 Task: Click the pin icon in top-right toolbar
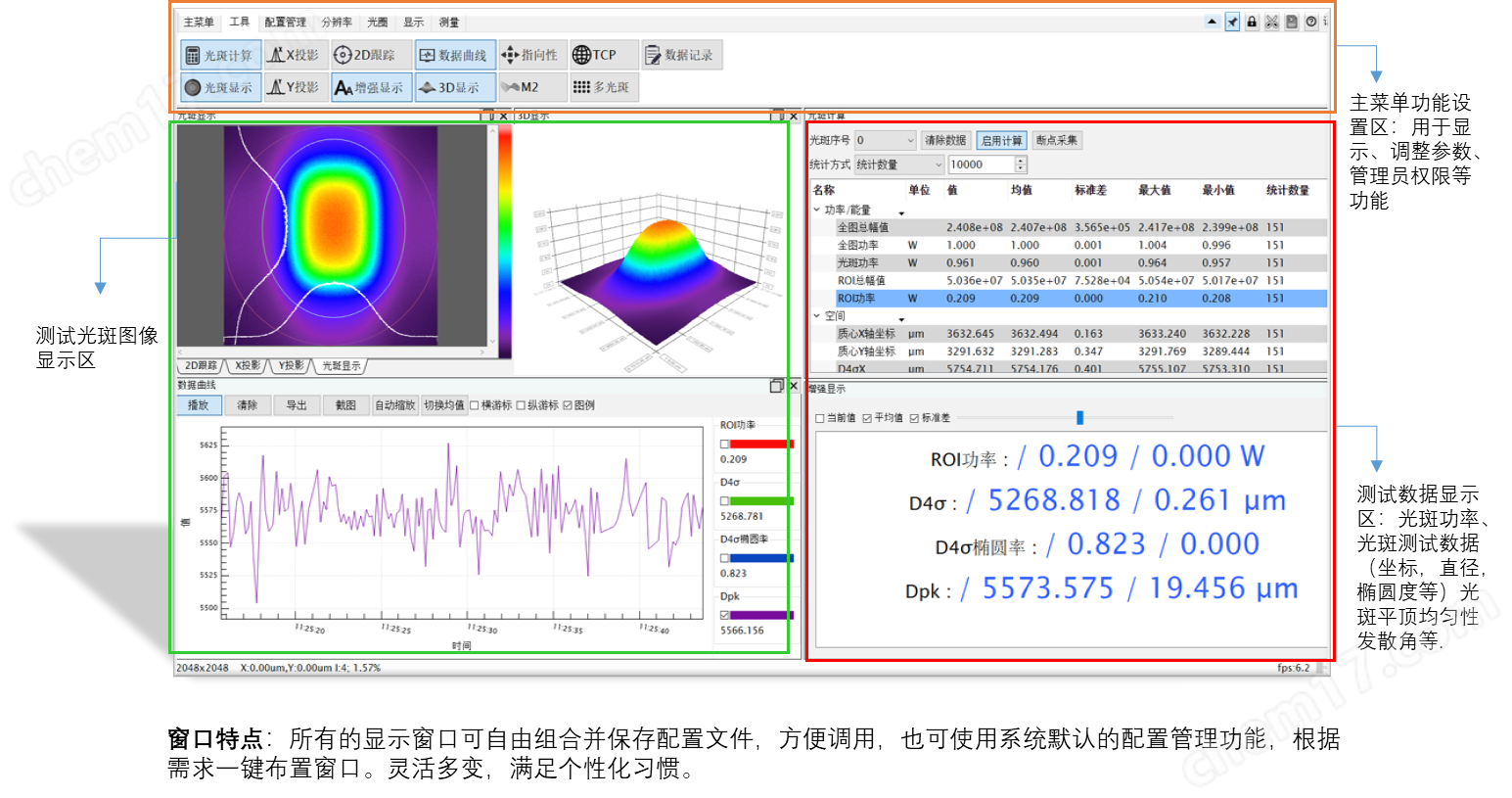pos(1232,22)
